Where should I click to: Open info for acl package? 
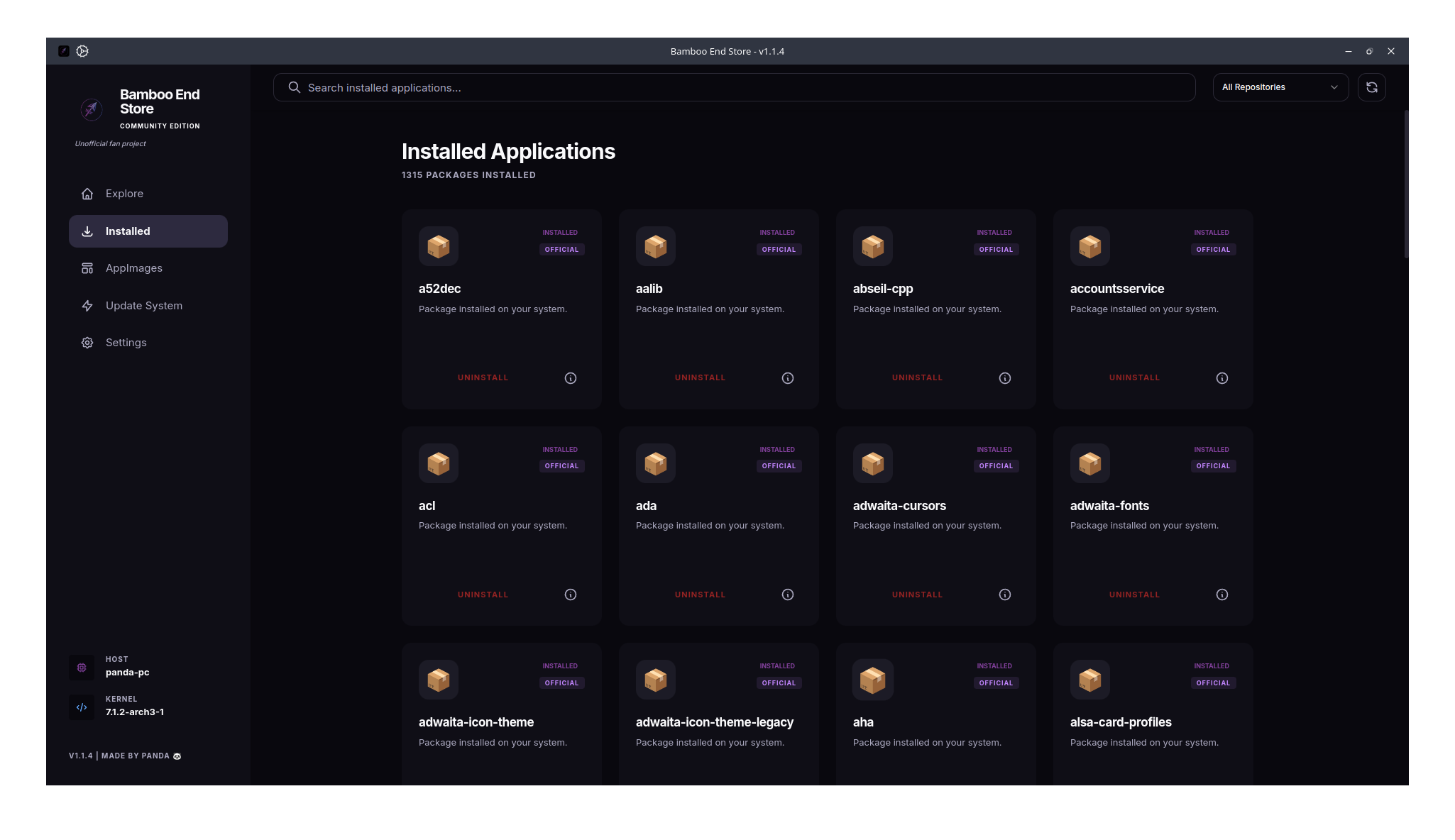tap(571, 595)
